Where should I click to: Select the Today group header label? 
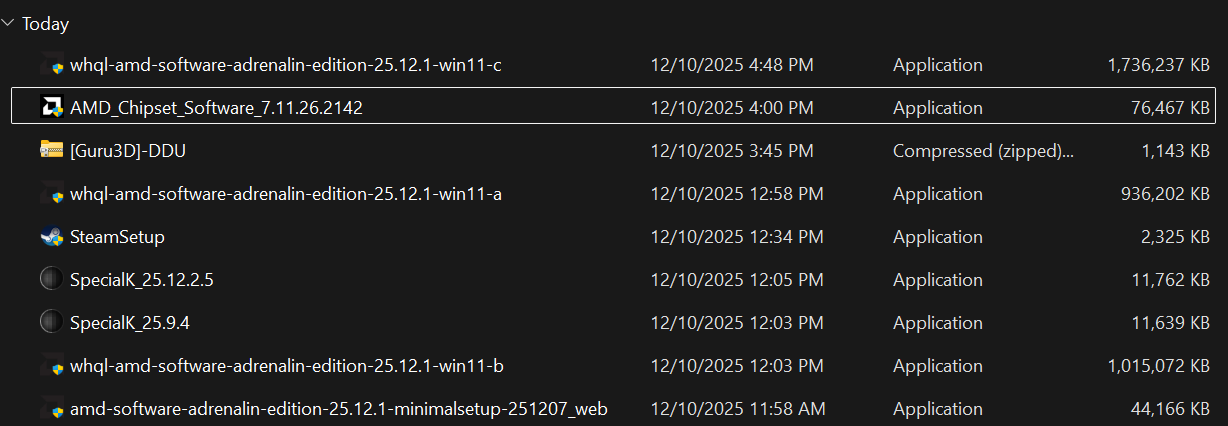45,23
